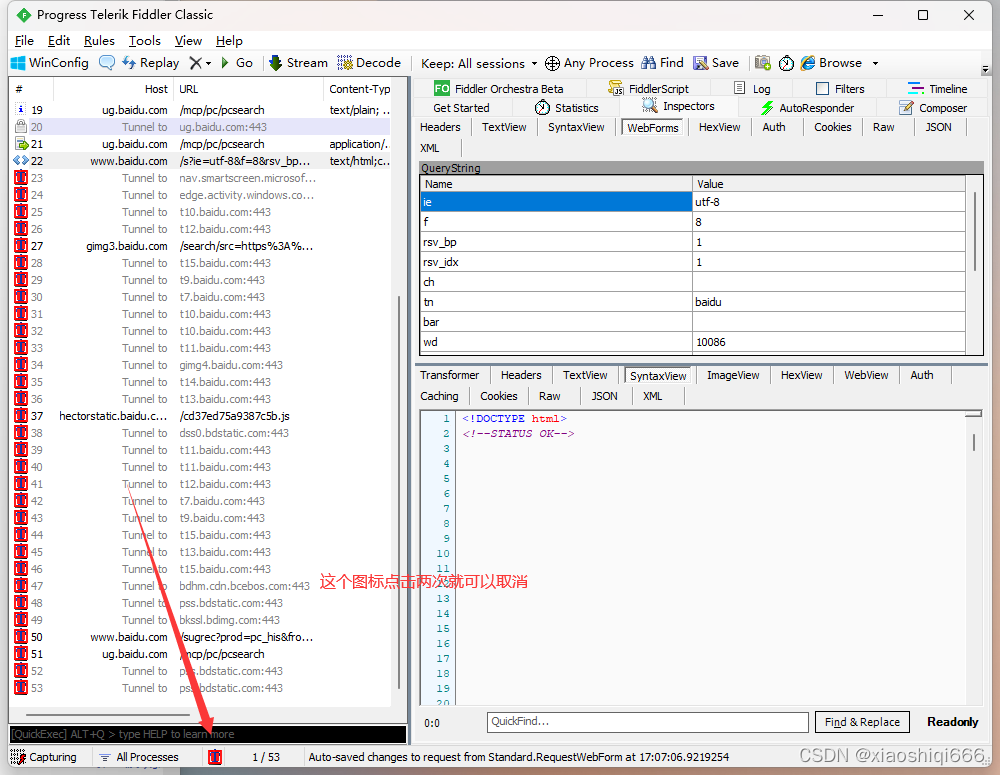
Task: Select the request HexView tab
Action: coord(719,127)
